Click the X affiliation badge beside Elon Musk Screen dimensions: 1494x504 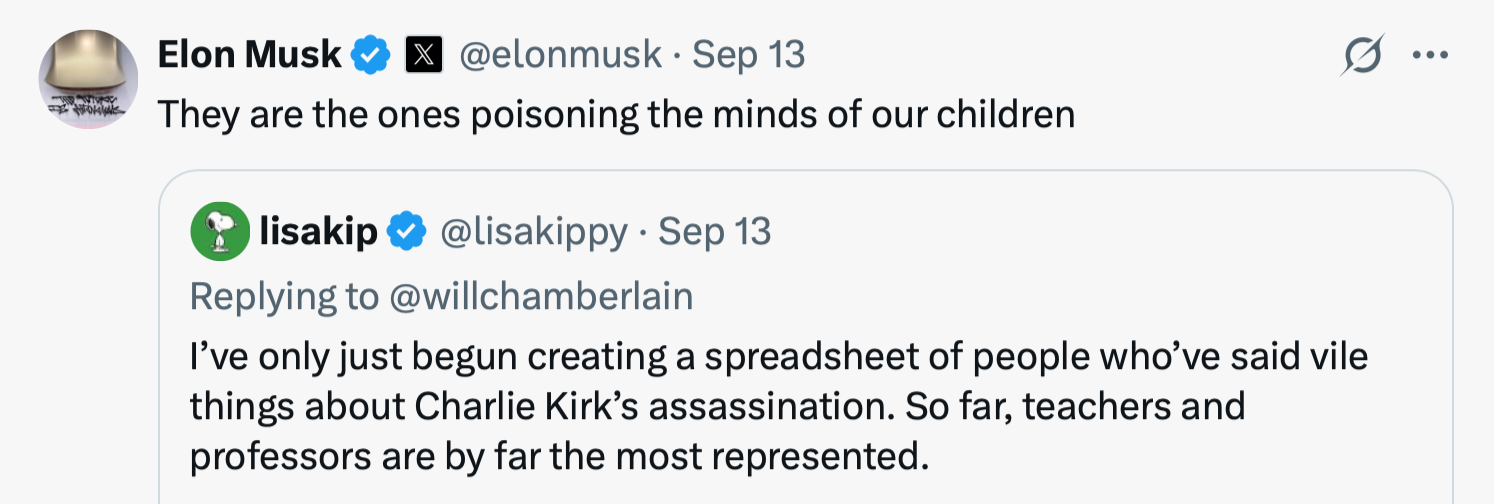[x=423, y=55]
